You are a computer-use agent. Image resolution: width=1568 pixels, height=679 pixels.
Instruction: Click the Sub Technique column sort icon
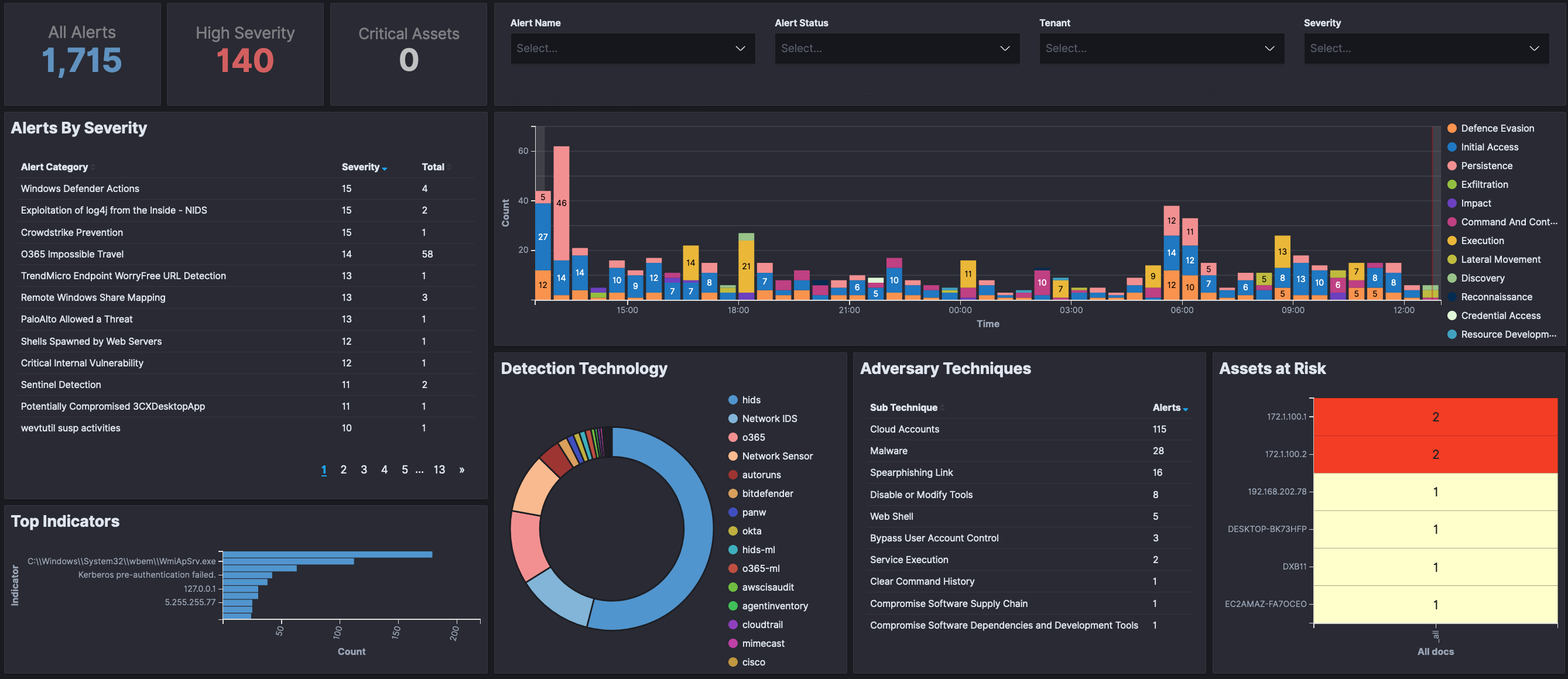tap(942, 408)
